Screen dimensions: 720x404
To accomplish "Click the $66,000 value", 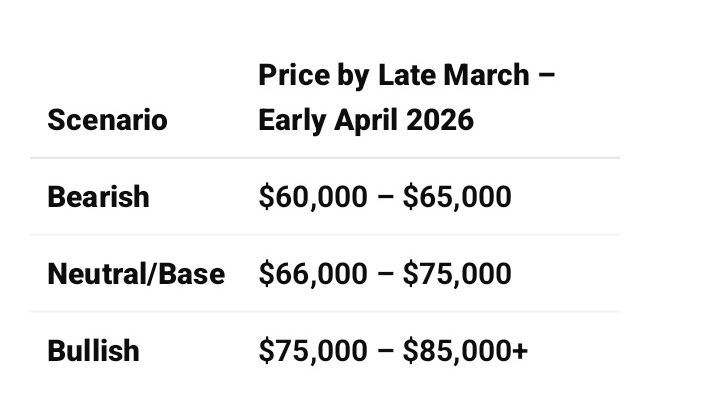I will point(312,273).
